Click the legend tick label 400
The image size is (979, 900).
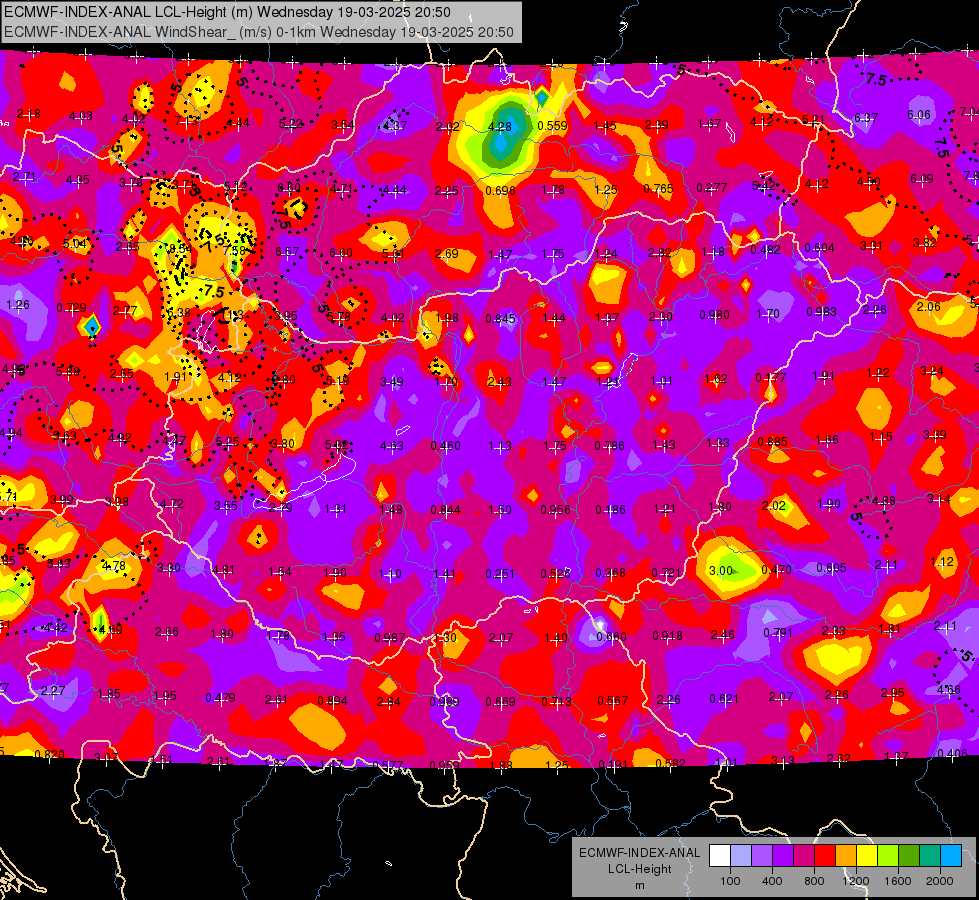pyautogui.click(x=772, y=881)
